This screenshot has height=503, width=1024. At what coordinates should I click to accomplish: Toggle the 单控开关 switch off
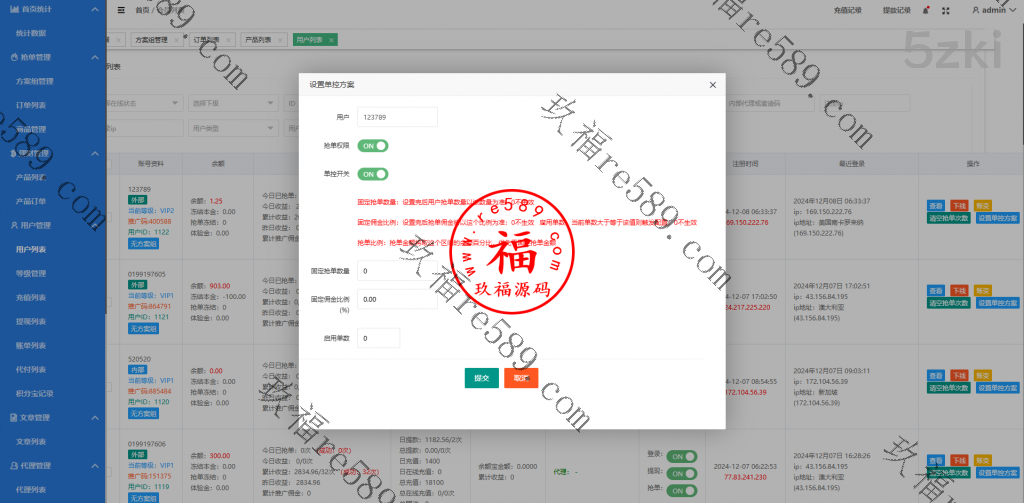373,173
